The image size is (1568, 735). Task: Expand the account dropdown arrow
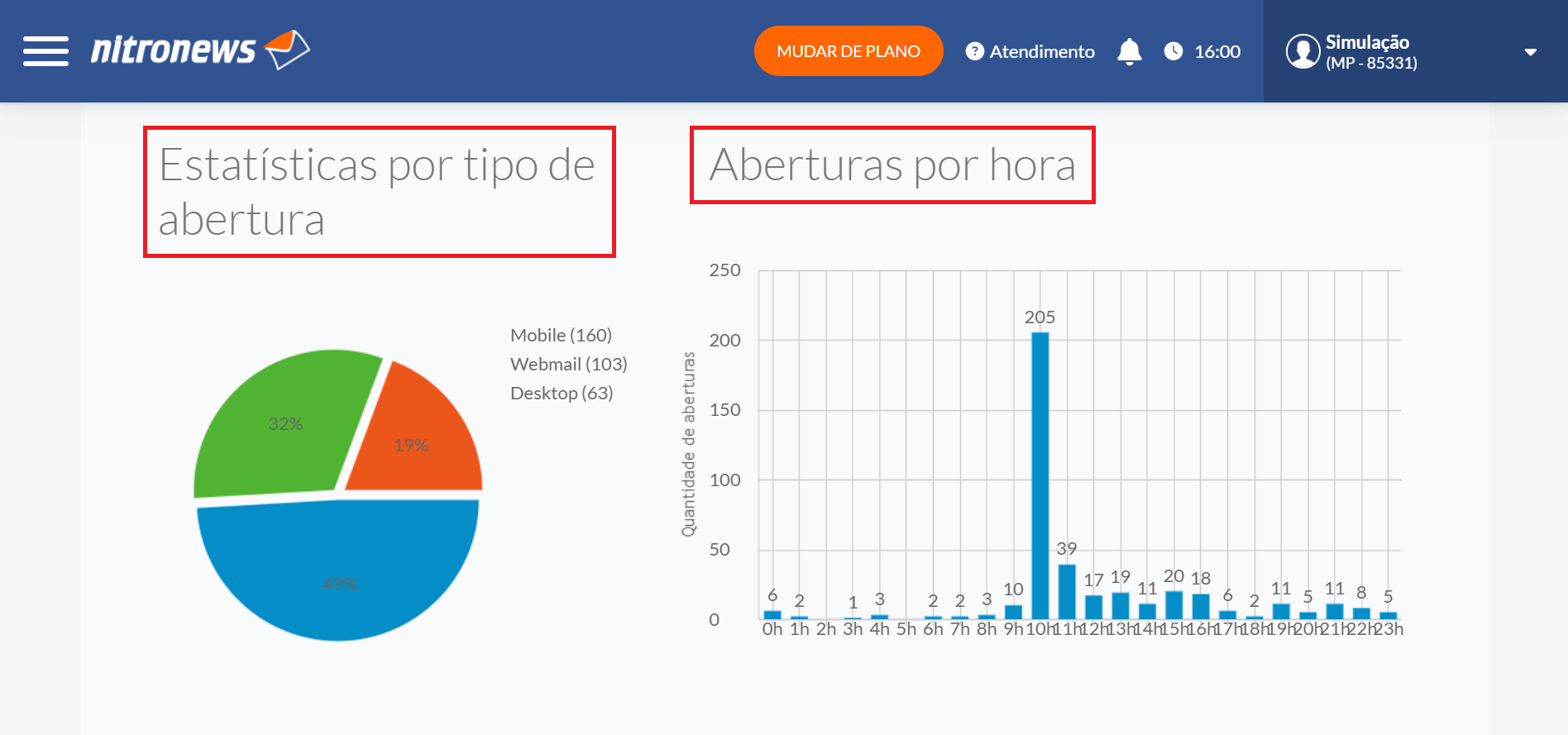tap(1531, 52)
